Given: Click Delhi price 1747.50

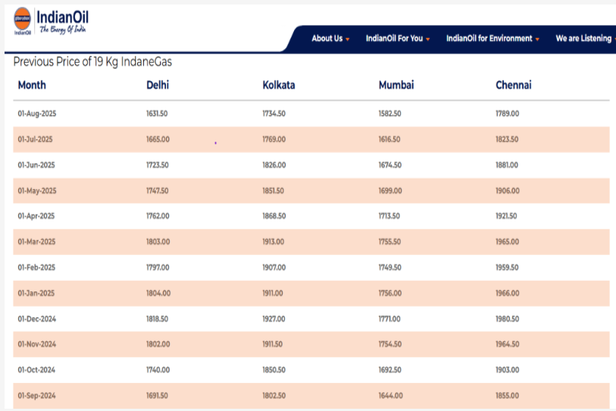Looking at the screenshot, I should (157, 191).
